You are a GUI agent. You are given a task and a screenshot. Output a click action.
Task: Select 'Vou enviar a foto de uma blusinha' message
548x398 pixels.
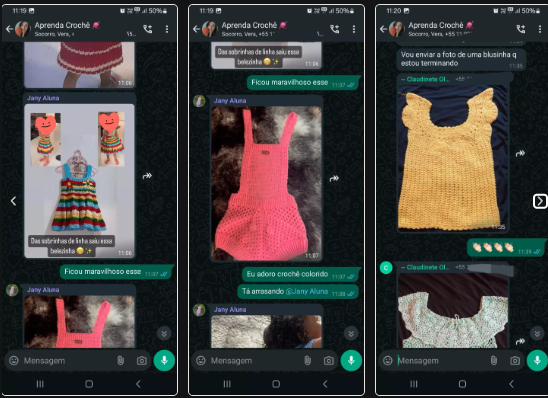point(461,59)
